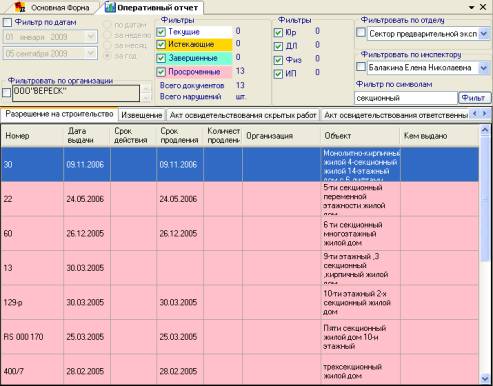Select the row numbered 400/7
Image resolution: width=493 pixels, height=386 pixels.
pyautogui.click(x=240, y=369)
